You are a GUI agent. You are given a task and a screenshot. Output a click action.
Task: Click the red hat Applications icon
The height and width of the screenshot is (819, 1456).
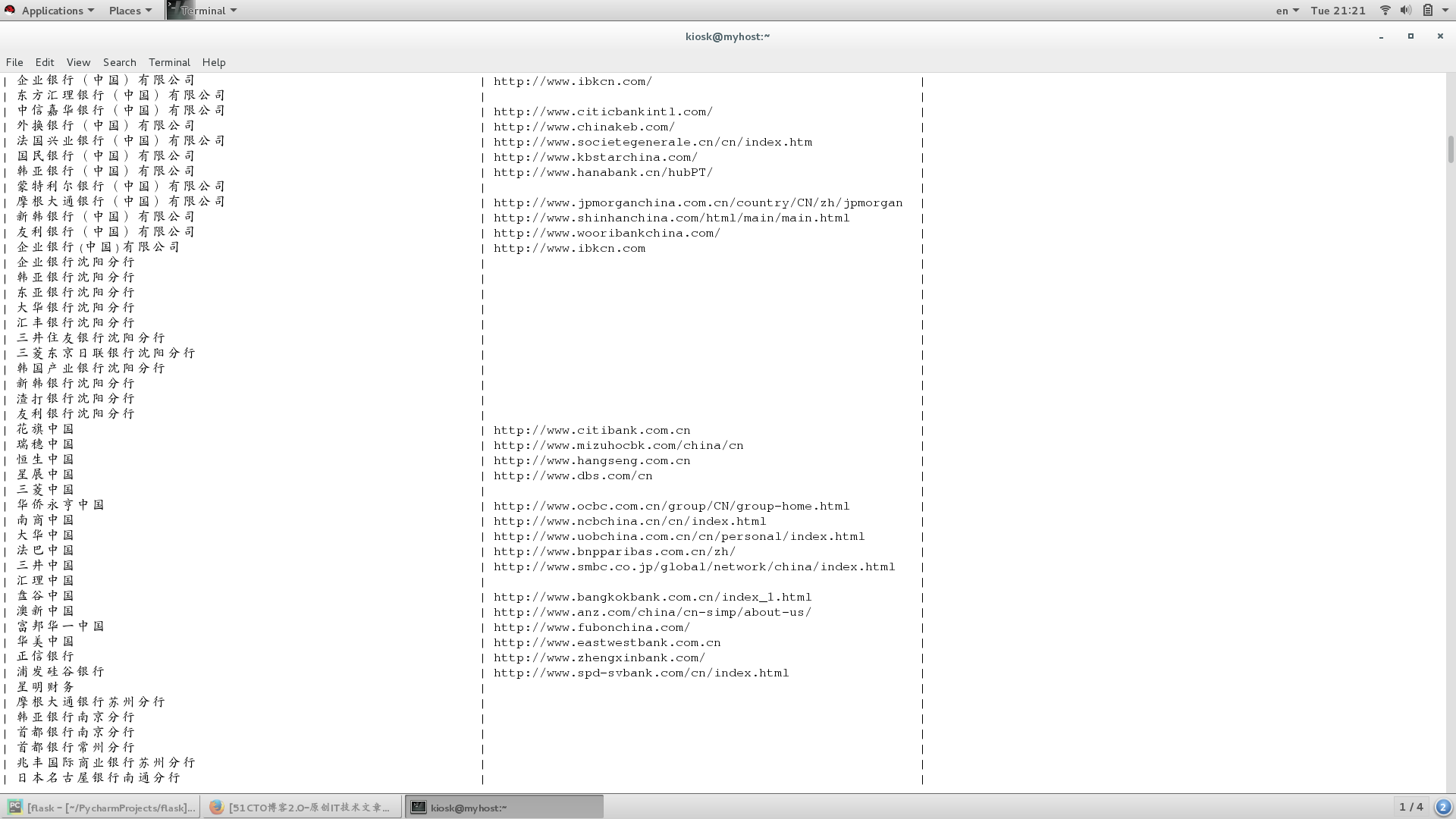(x=10, y=10)
